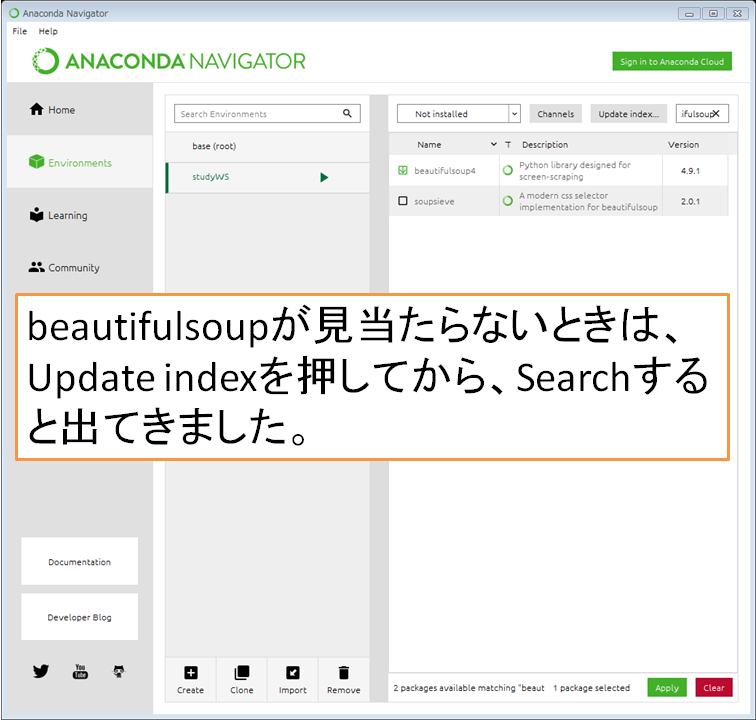Click the Version column header

click(683, 144)
